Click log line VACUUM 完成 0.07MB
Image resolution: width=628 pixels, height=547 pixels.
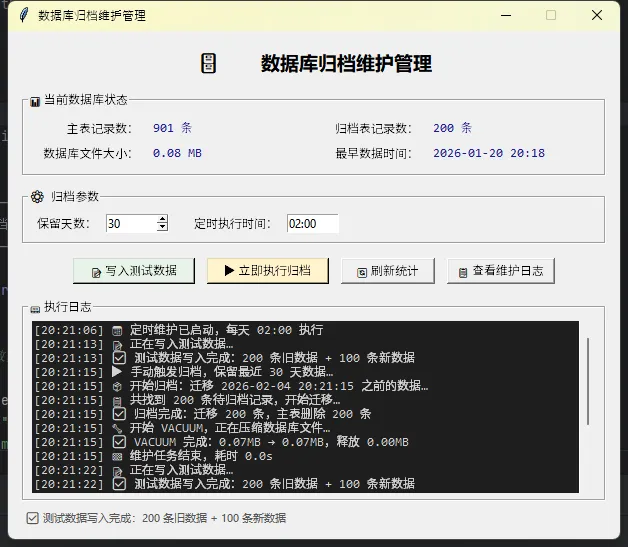pos(221,442)
